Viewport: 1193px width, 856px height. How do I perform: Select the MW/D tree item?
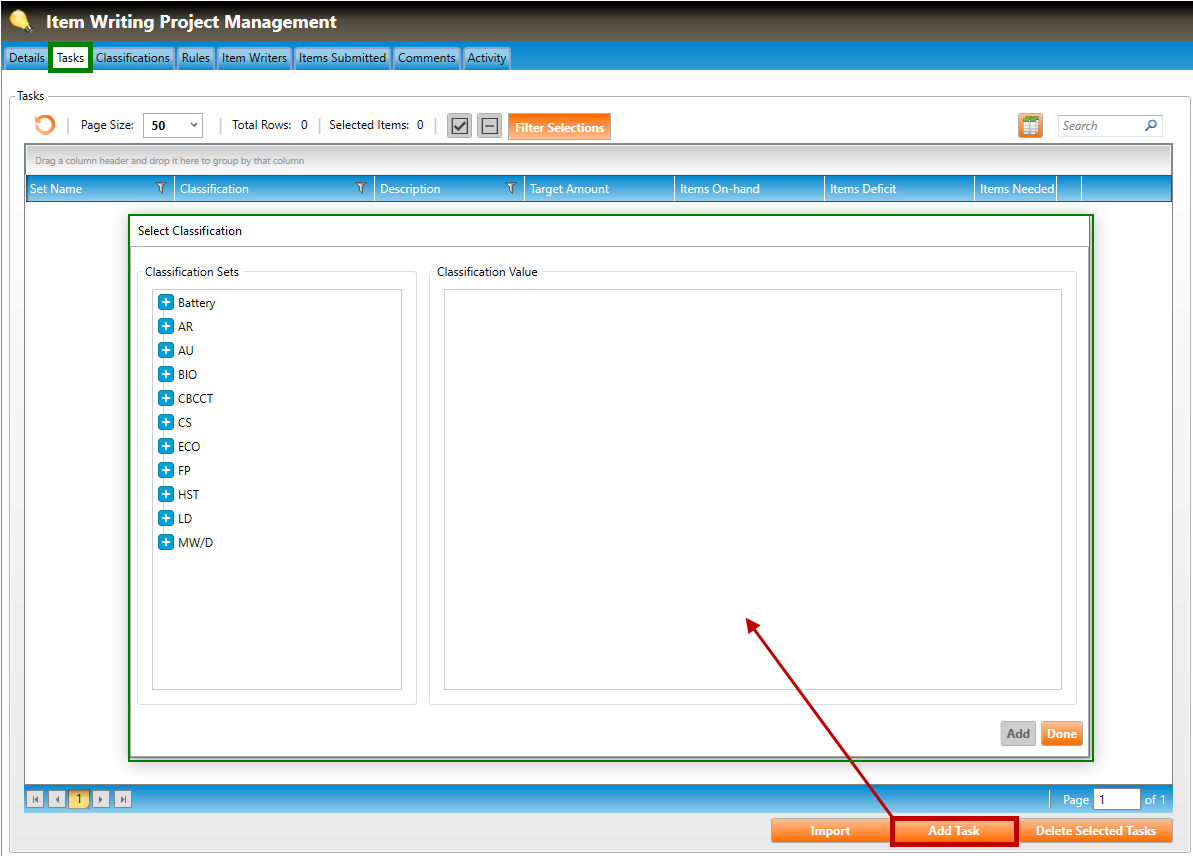[x=195, y=542]
